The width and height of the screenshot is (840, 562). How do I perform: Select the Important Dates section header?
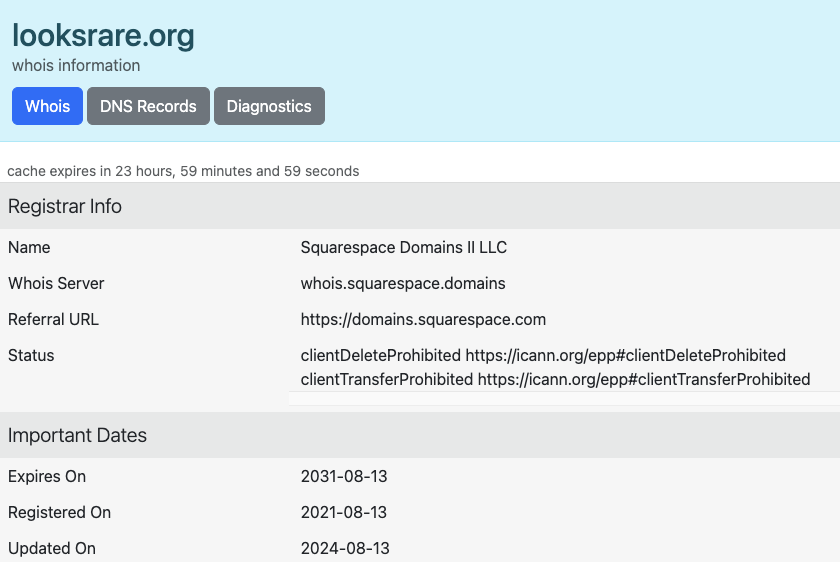(x=77, y=435)
